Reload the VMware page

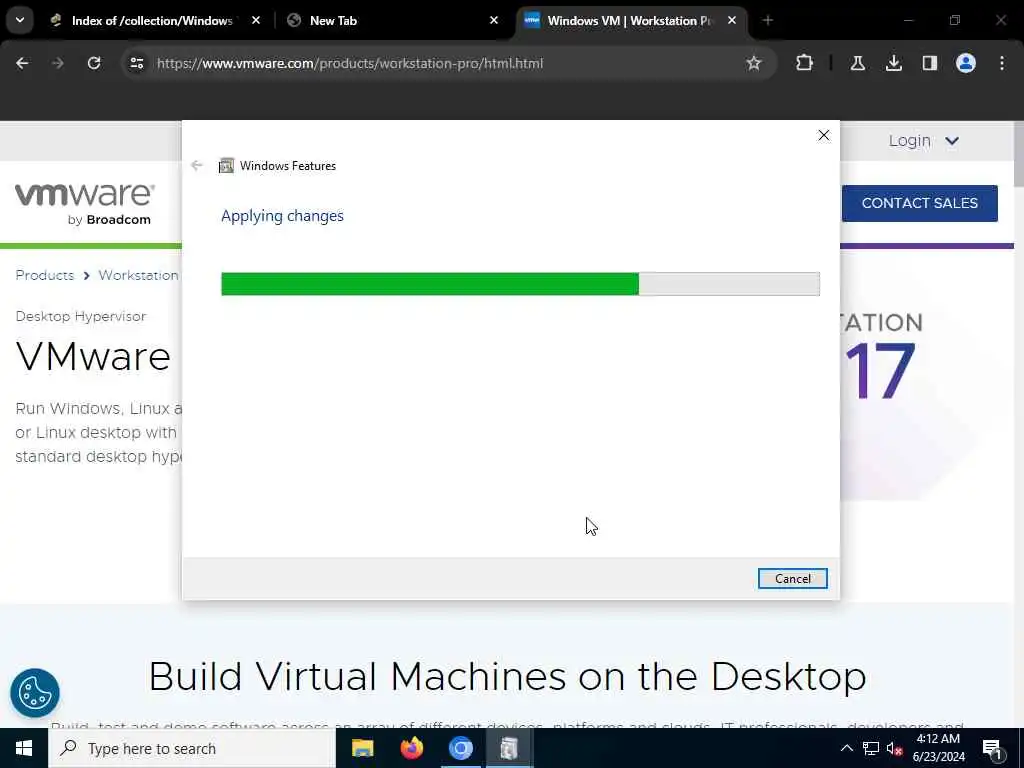(94, 63)
